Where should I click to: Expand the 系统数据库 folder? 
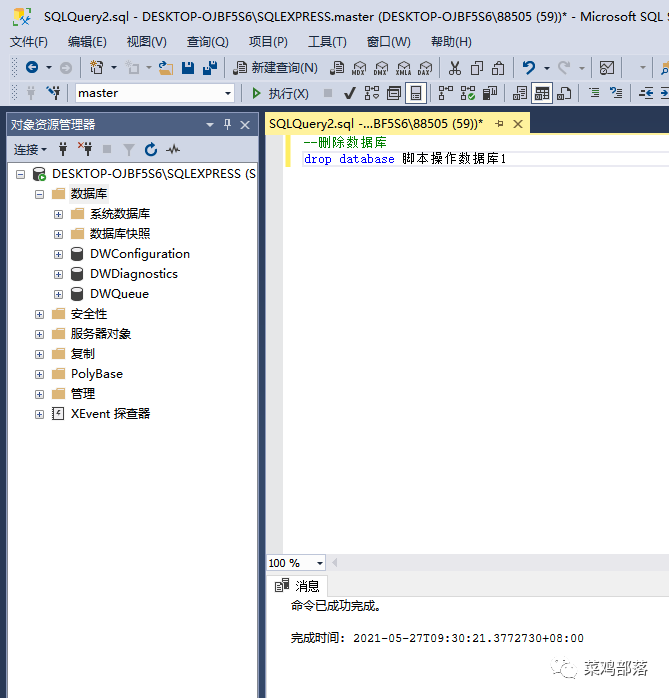(58, 215)
